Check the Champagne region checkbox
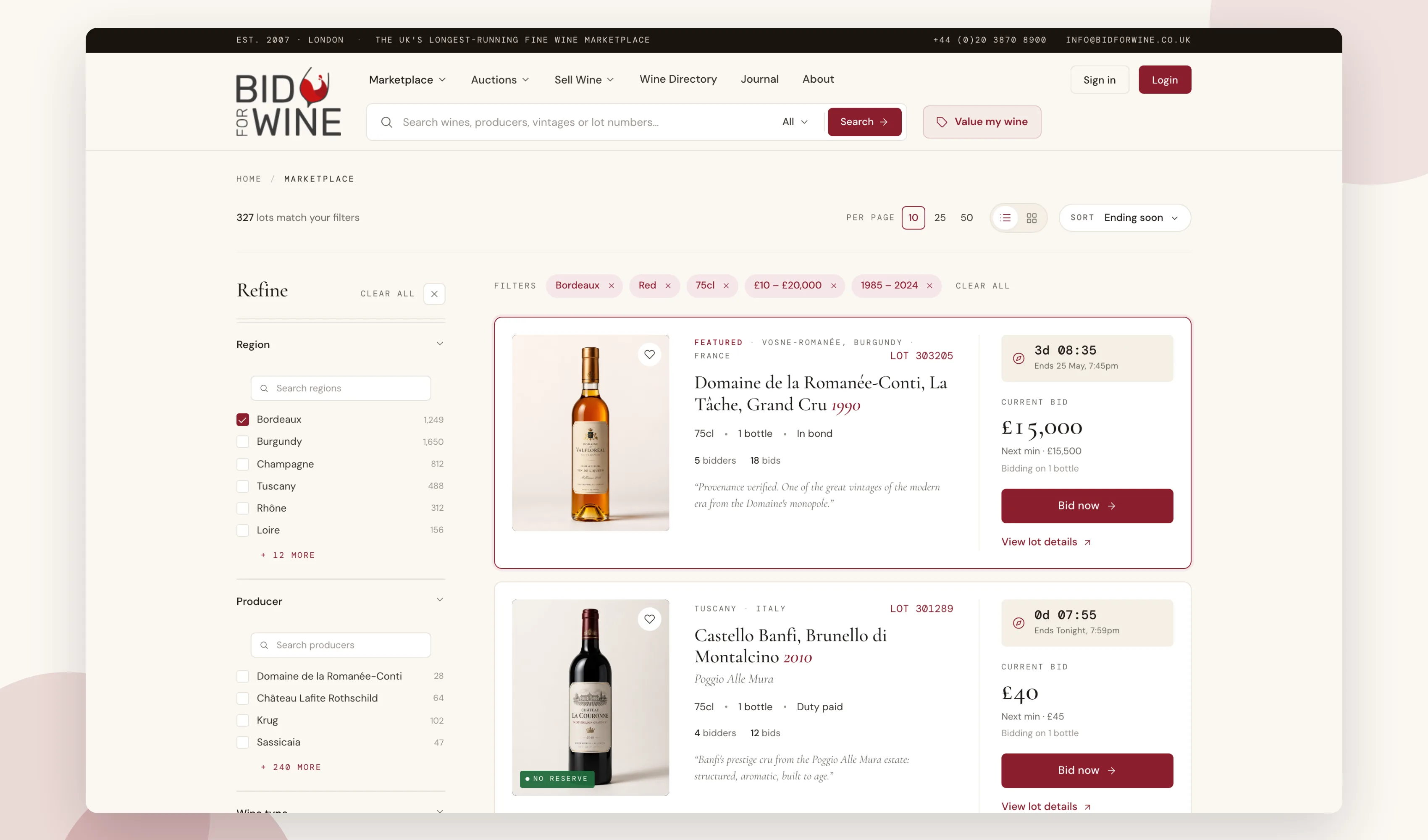 (242, 464)
